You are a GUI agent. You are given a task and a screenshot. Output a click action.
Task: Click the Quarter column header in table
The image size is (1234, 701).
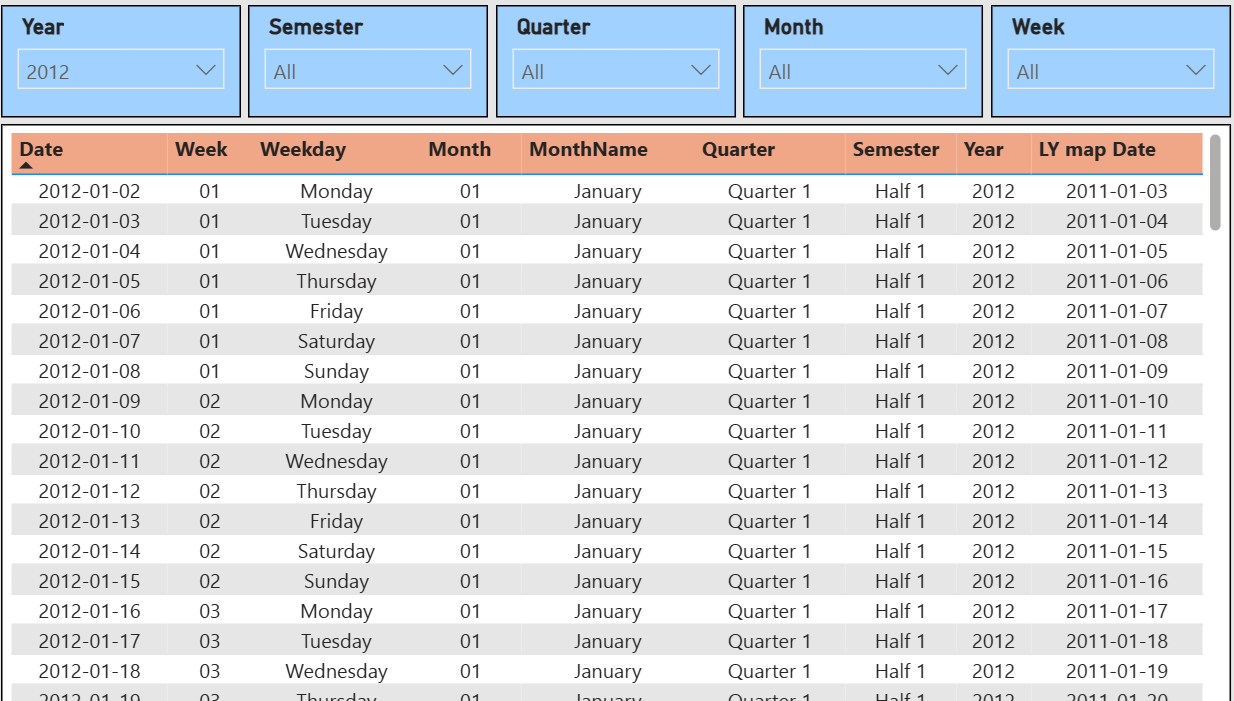point(738,150)
